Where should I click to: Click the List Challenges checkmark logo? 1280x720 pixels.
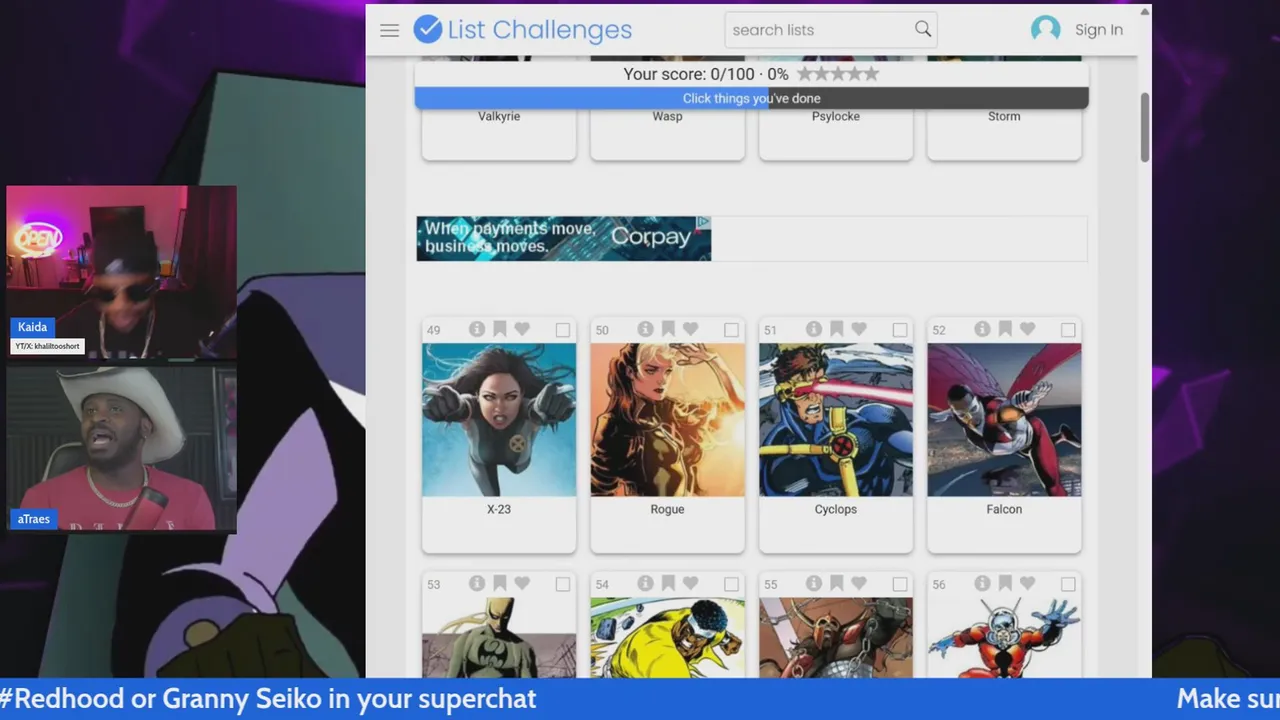428,29
